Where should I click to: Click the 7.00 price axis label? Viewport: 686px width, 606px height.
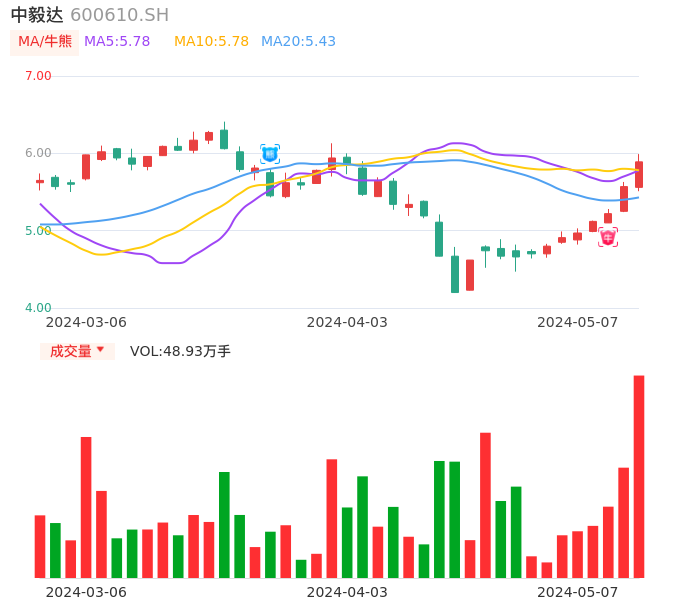click(x=38, y=76)
